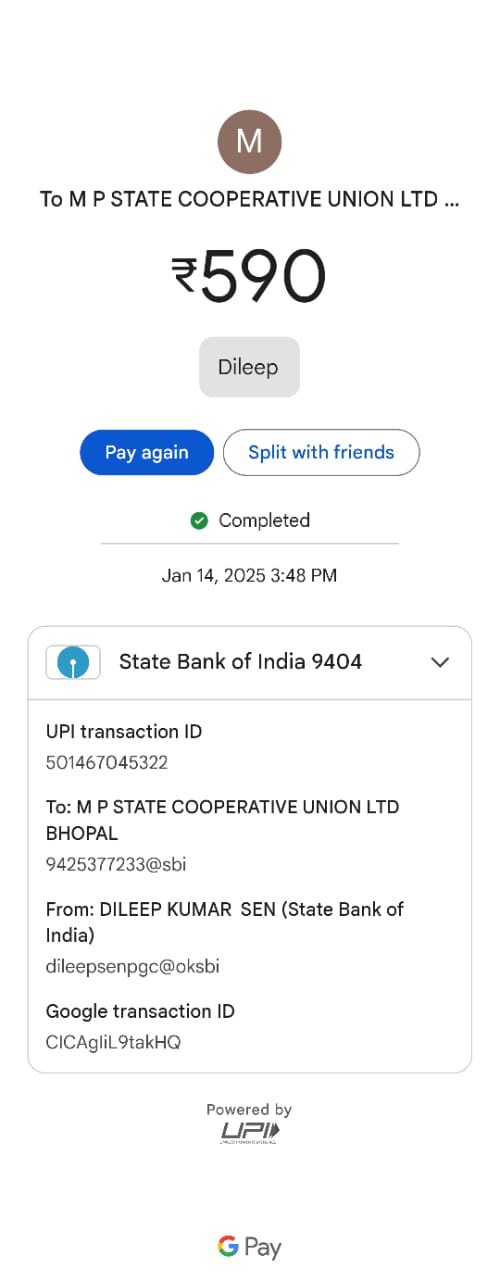Tap the UPI logo
500x1280 pixels.
tap(249, 1132)
